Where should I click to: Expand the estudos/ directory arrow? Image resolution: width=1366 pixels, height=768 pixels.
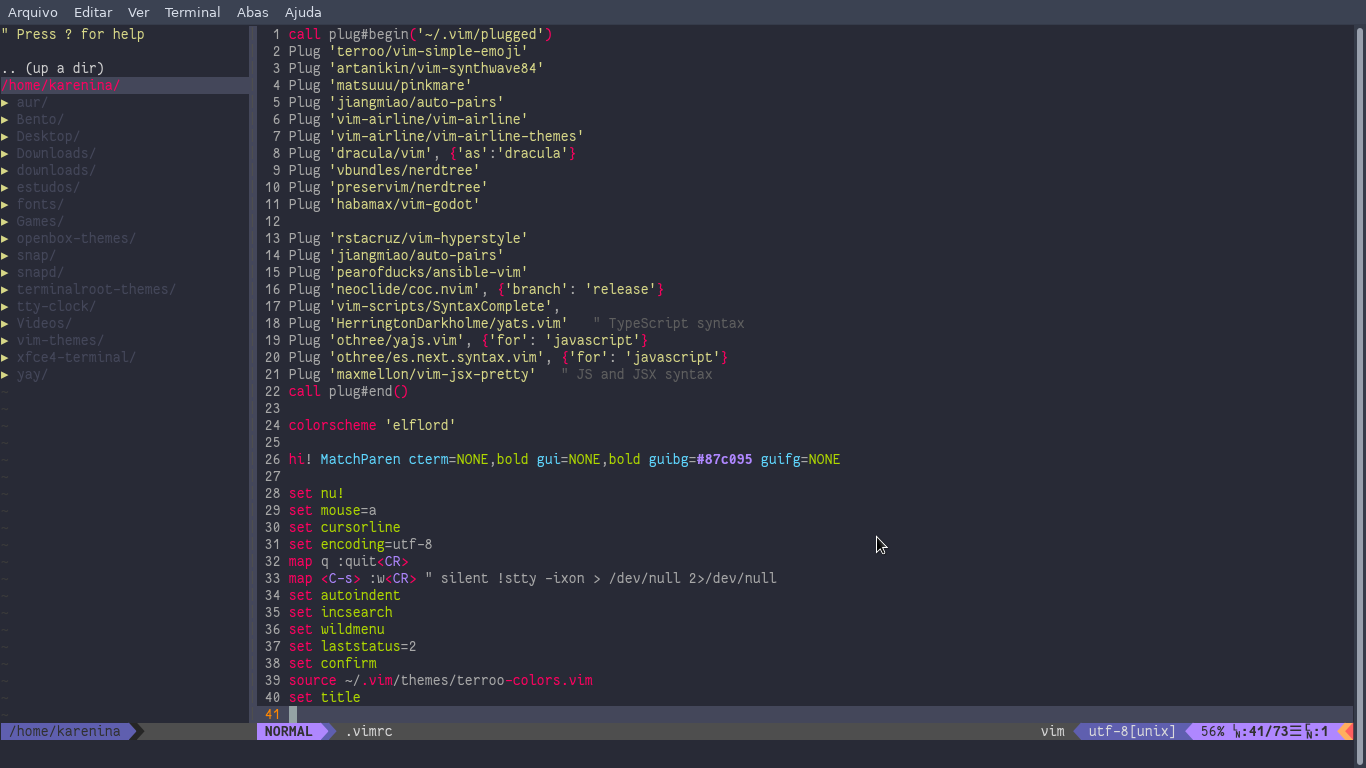tap(5, 187)
